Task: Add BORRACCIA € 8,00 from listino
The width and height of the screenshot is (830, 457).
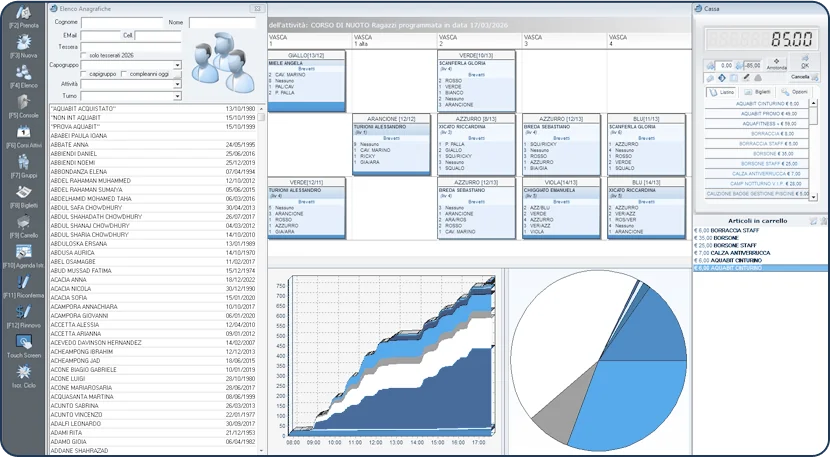Action: (x=757, y=134)
